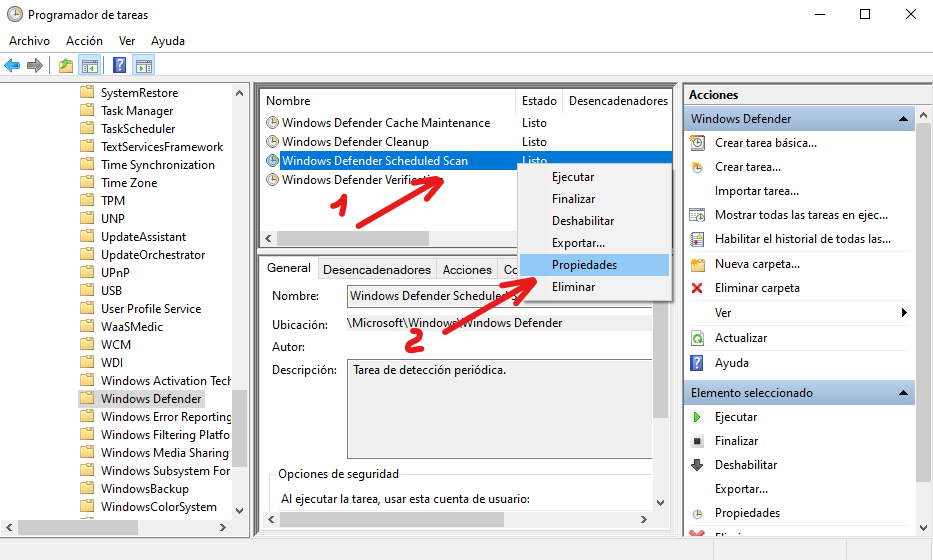The height and width of the screenshot is (560, 933).
Task: Click the red X Eliminar carpeta icon
Action: 697,288
